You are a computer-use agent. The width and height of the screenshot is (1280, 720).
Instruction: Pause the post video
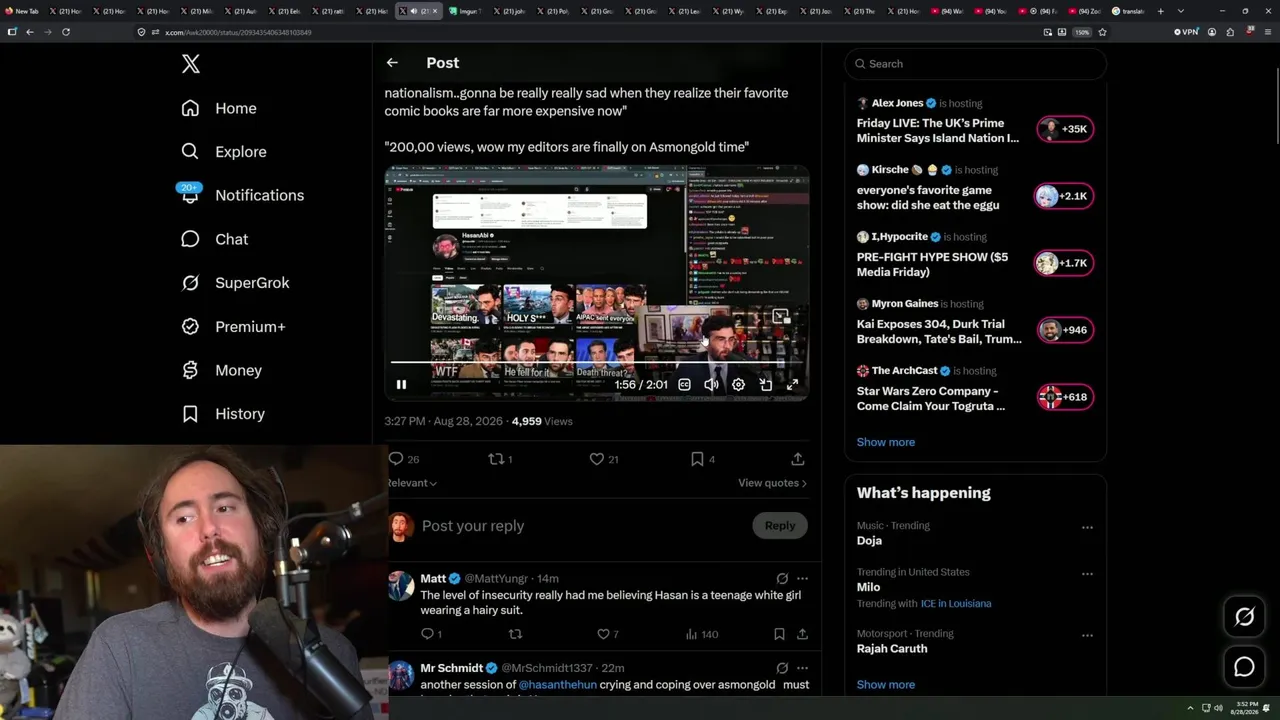pos(401,384)
